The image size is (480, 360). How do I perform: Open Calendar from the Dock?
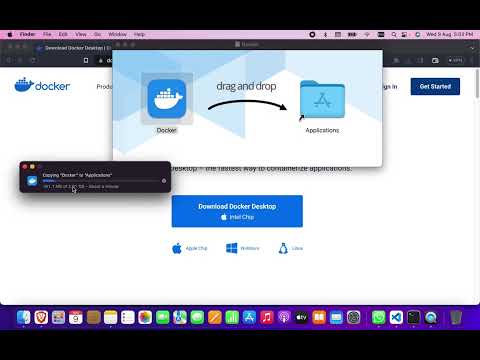[76, 317]
